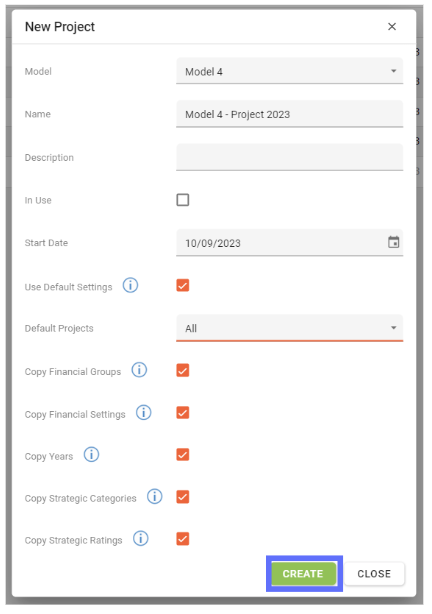Image resolution: width=432 pixels, height=614 pixels.
Task: Click info icon beside Use Default Settings
Action: coord(130,285)
